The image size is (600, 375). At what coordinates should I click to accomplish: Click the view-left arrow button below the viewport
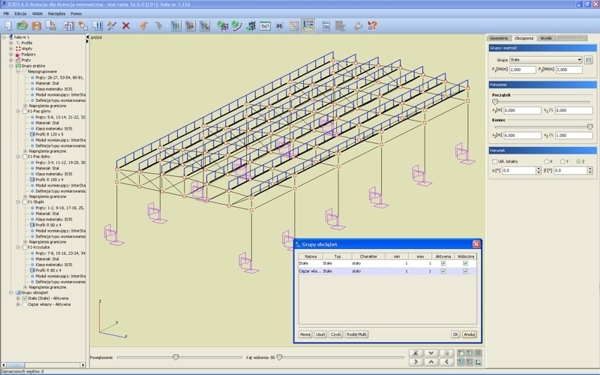coord(447,362)
